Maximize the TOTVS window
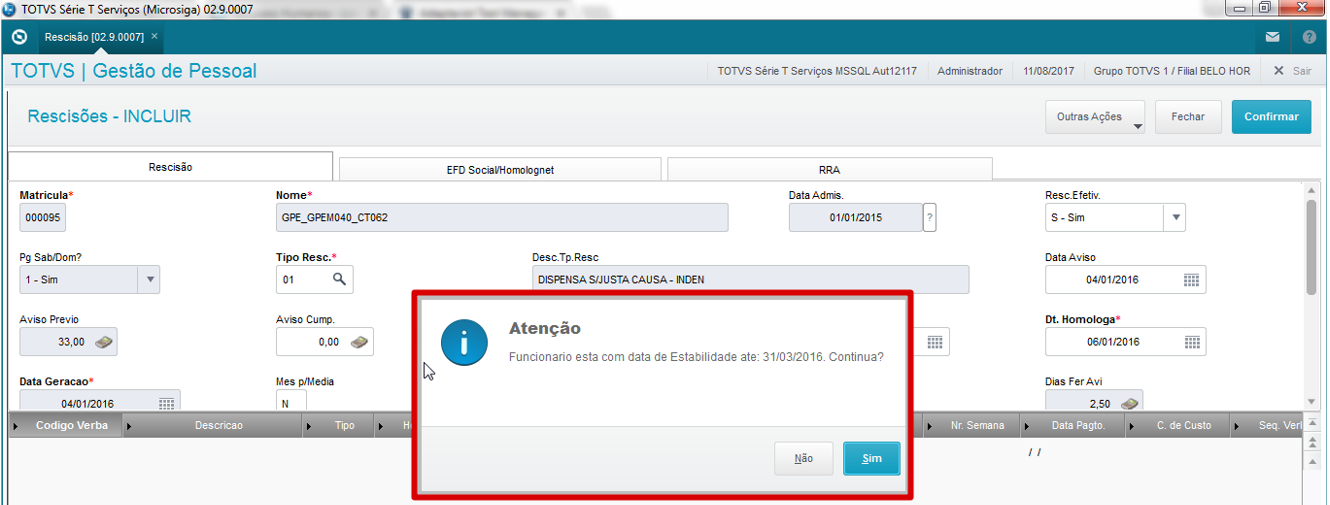The width and height of the screenshot is (1330, 505). [x=1266, y=9]
